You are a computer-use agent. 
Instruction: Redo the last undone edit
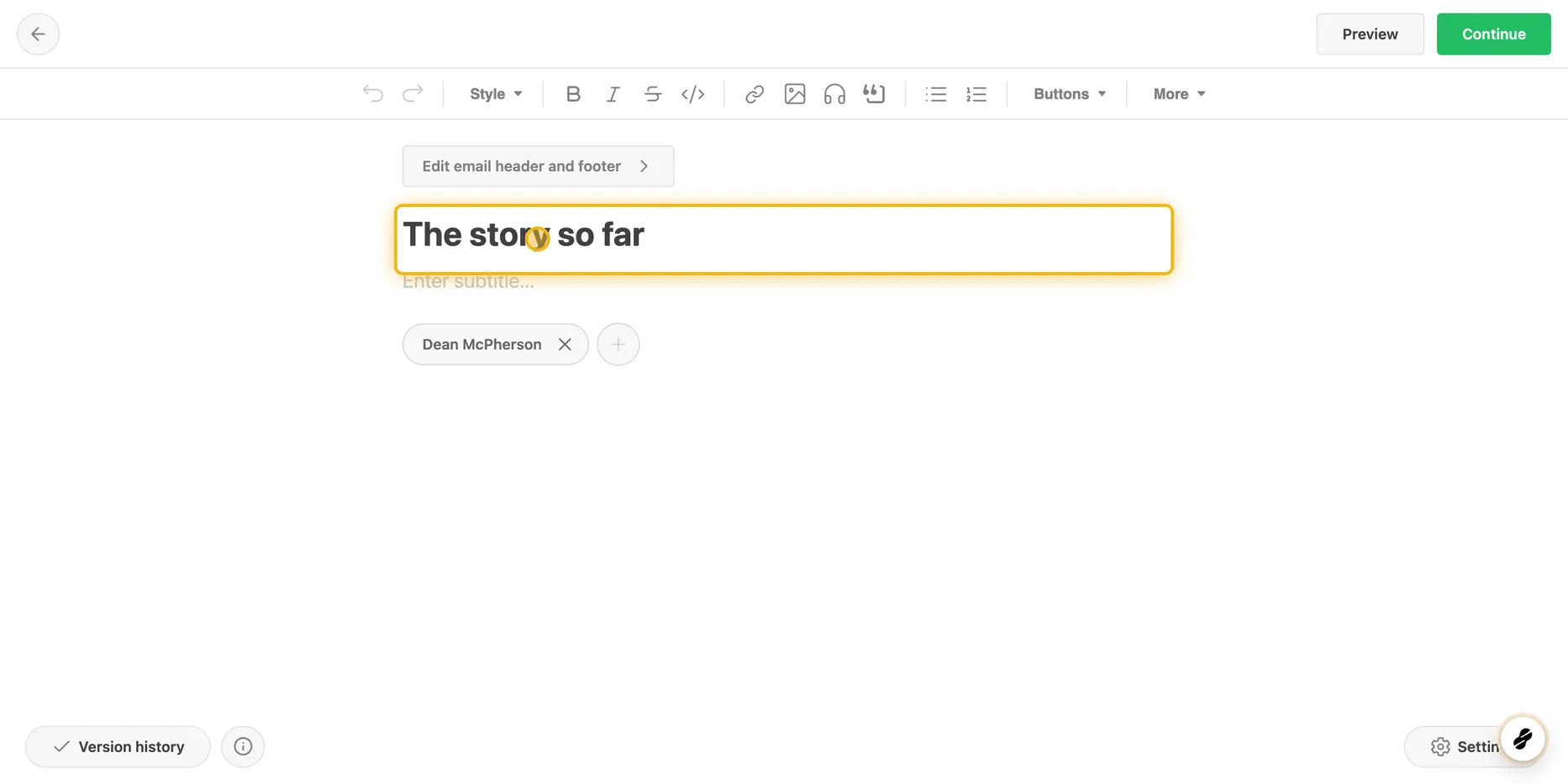[x=413, y=94]
